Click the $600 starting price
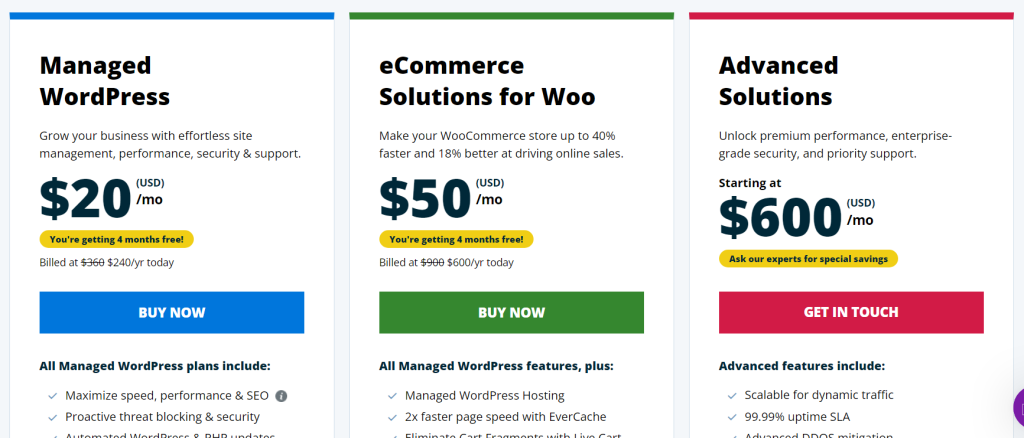 pyautogui.click(x=780, y=219)
